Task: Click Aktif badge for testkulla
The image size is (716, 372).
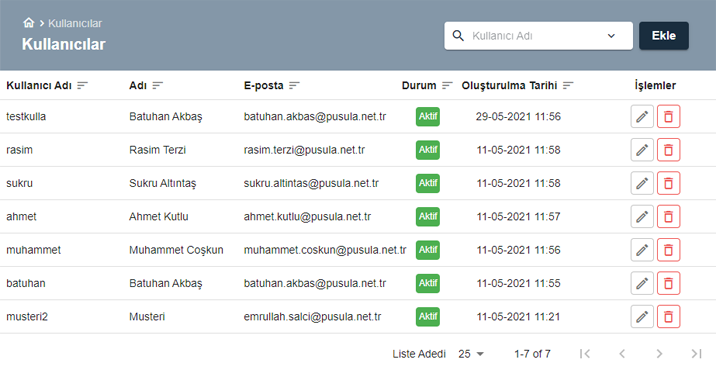Action: click(428, 116)
